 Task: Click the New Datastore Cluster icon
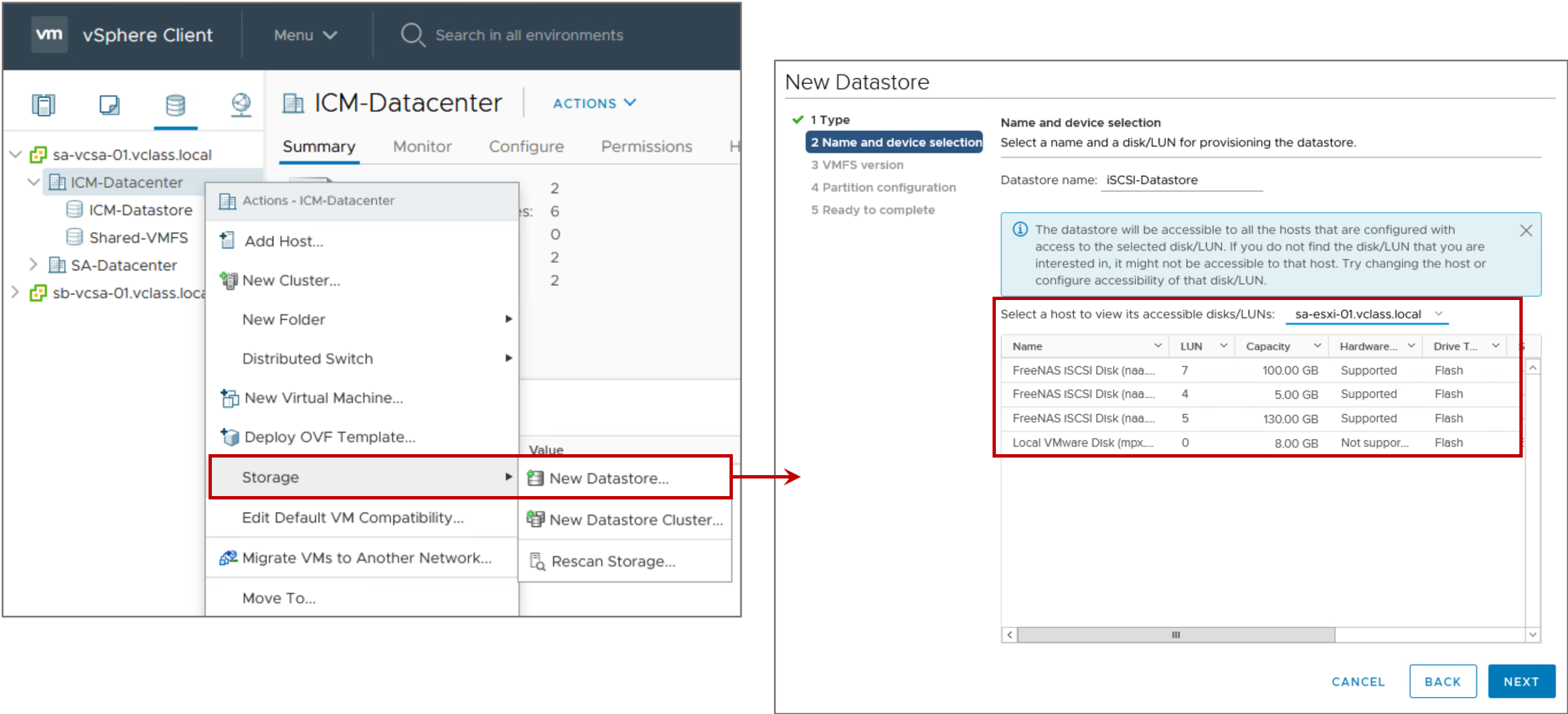coord(535,519)
